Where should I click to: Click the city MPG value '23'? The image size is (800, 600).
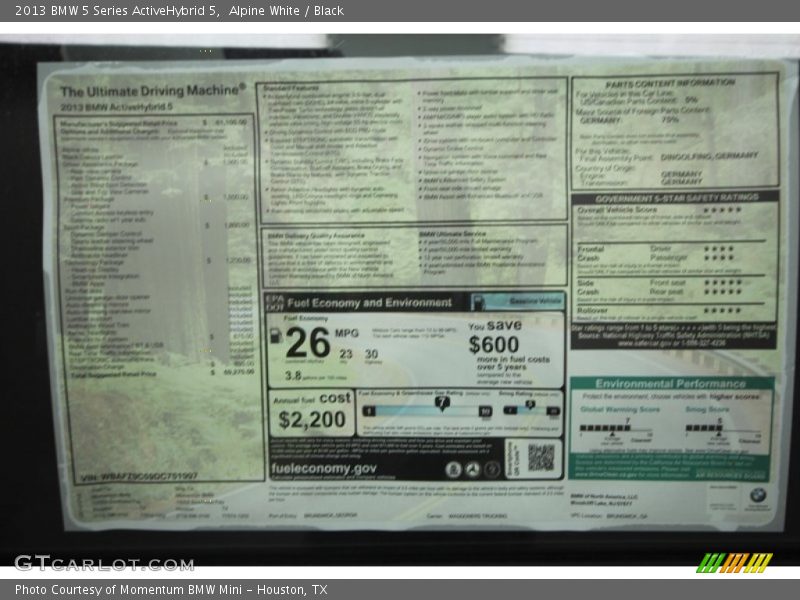point(346,354)
